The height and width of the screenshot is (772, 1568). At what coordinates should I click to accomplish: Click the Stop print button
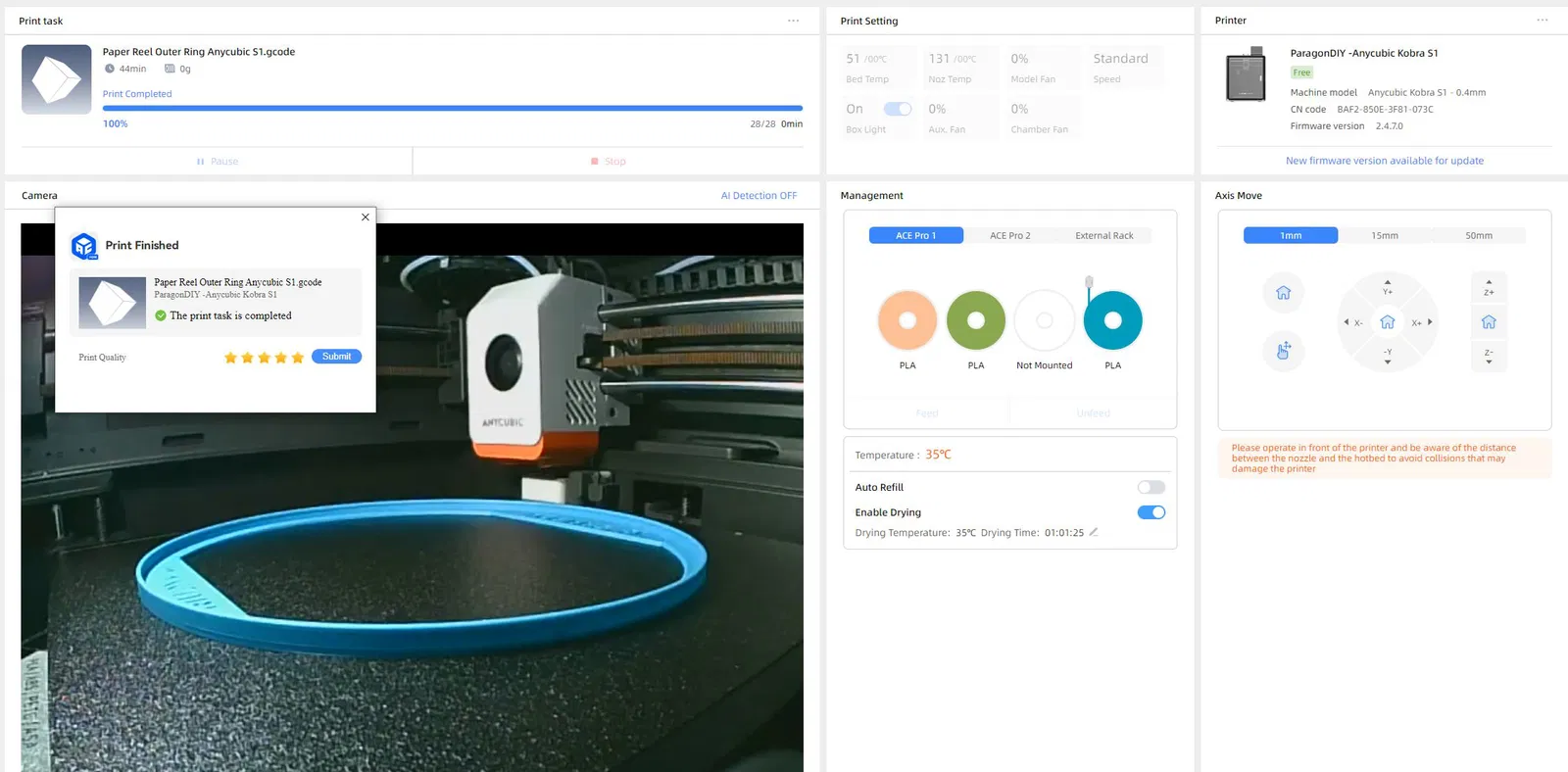(608, 162)
